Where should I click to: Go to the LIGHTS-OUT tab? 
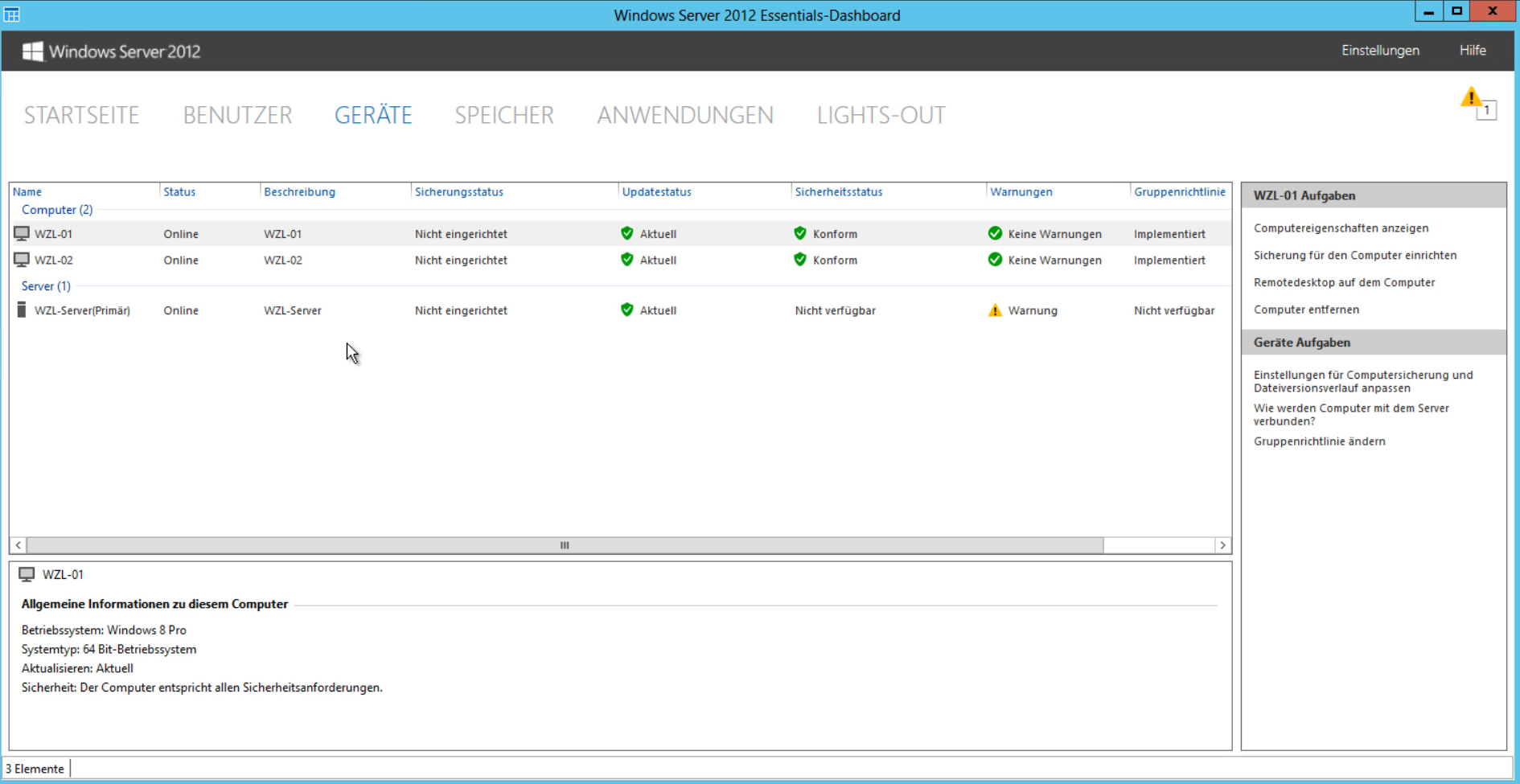pos(881,116)
